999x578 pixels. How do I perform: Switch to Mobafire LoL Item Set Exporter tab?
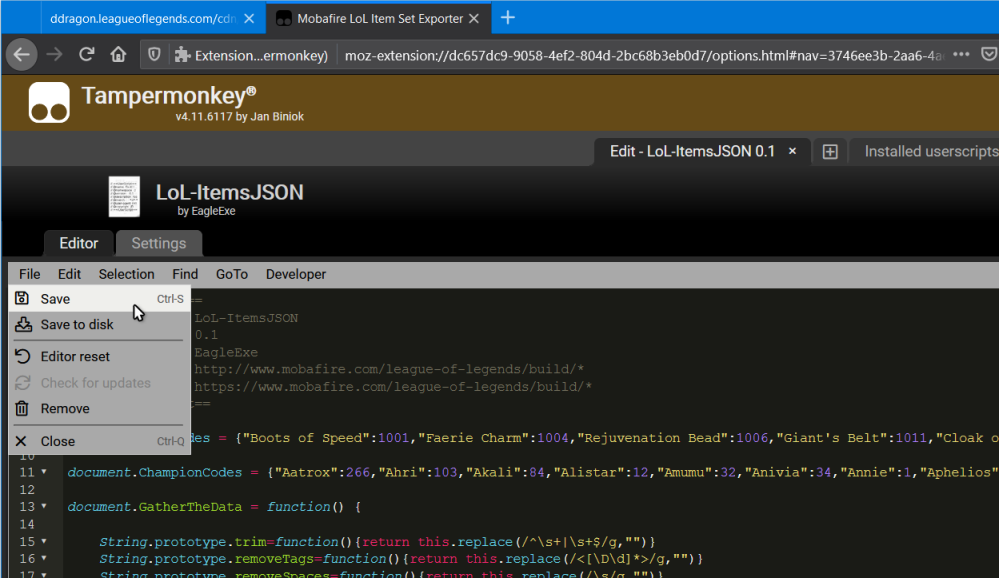380,18
